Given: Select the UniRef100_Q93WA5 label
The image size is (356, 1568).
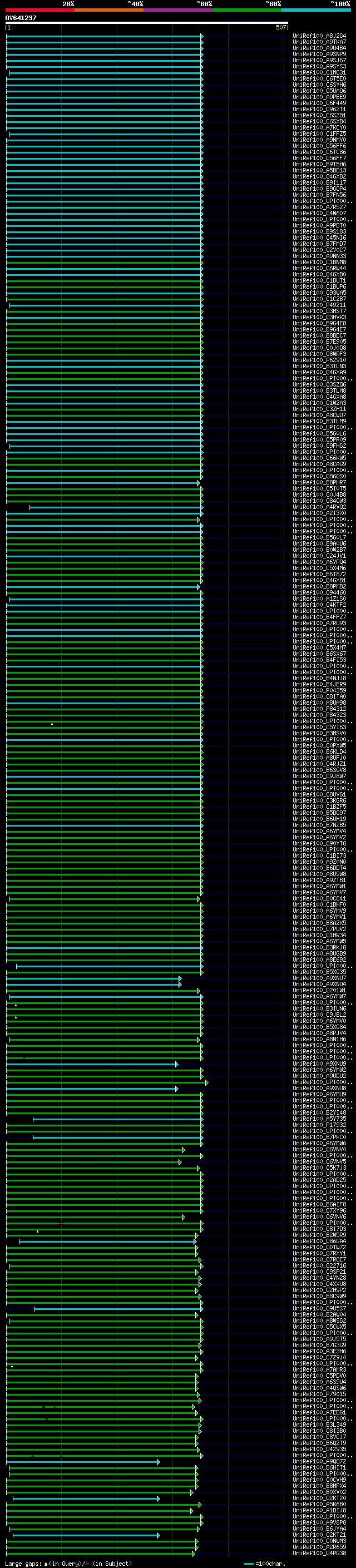Looking at the screenshot, I should point(319,293).
